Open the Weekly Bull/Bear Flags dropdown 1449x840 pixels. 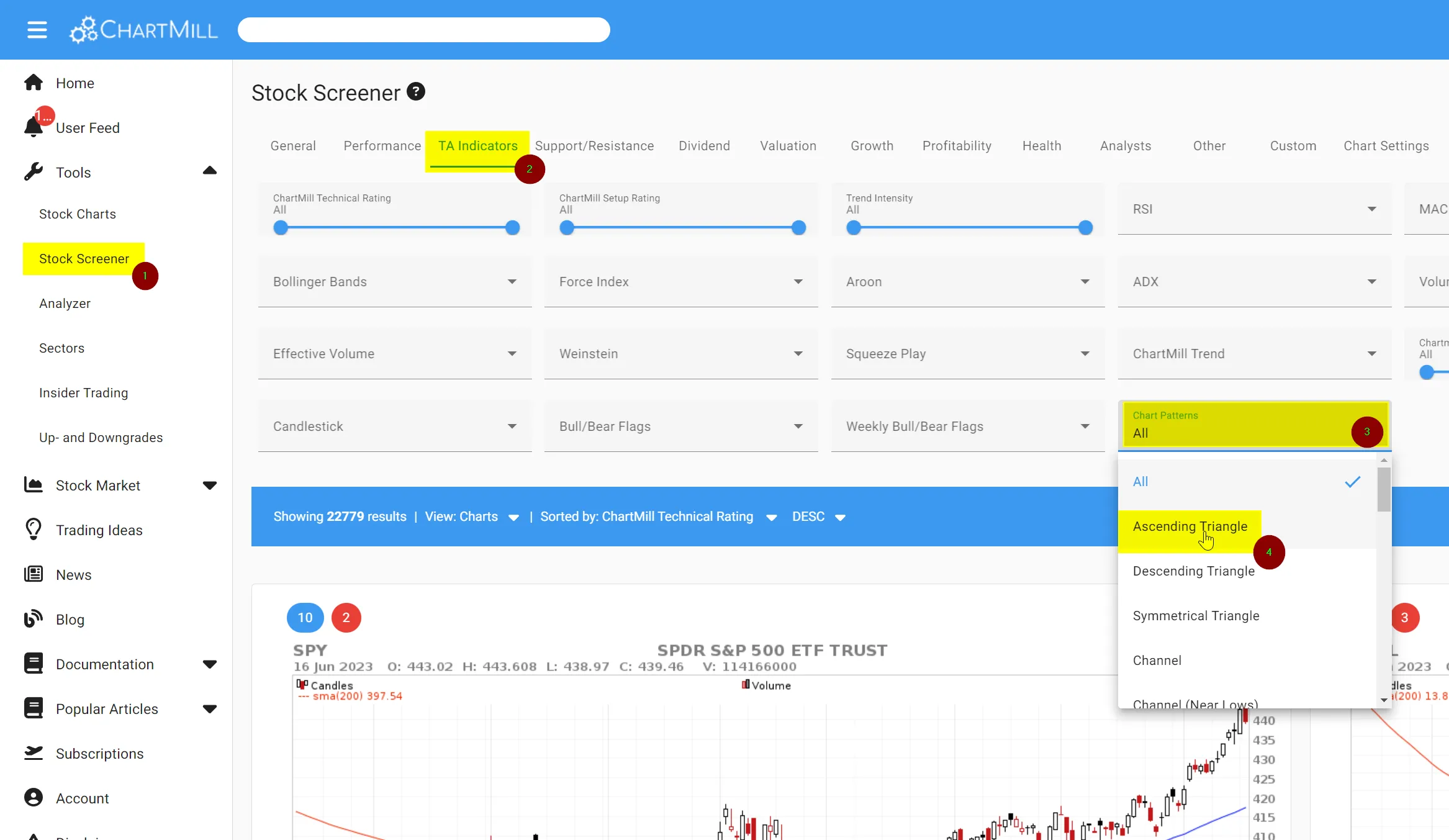coord(968,427)
